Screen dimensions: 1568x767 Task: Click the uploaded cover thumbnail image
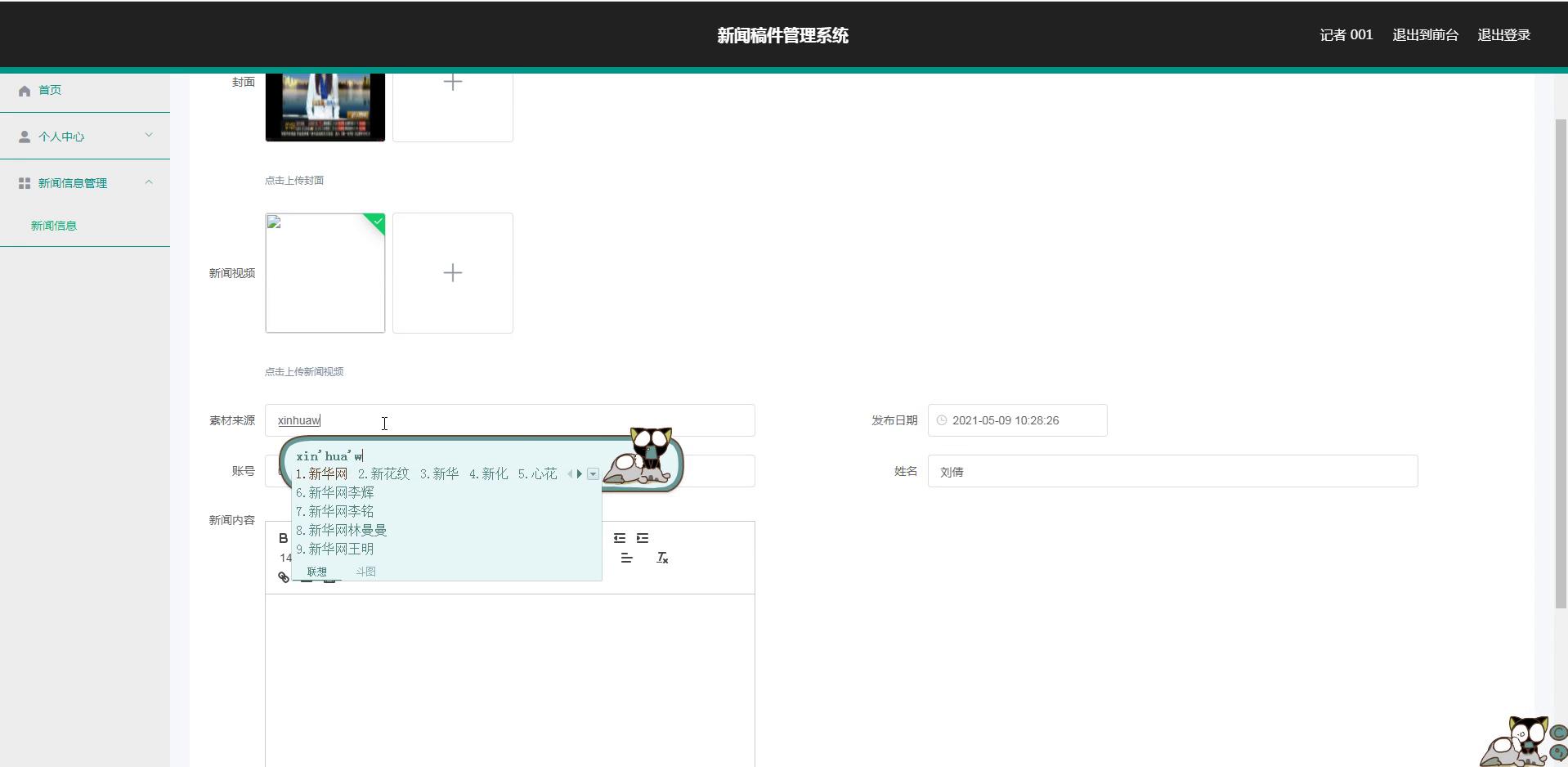click(325, 106)
